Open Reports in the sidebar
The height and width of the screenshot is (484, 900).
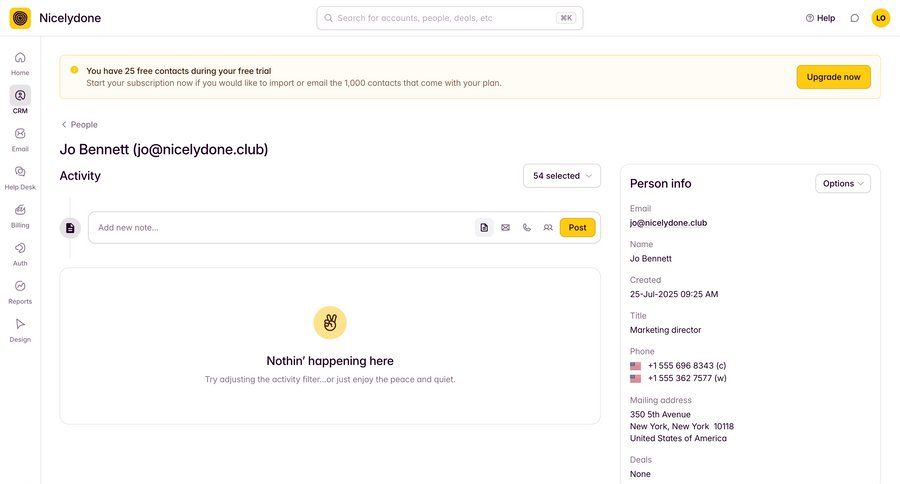[x=20, y=292]
